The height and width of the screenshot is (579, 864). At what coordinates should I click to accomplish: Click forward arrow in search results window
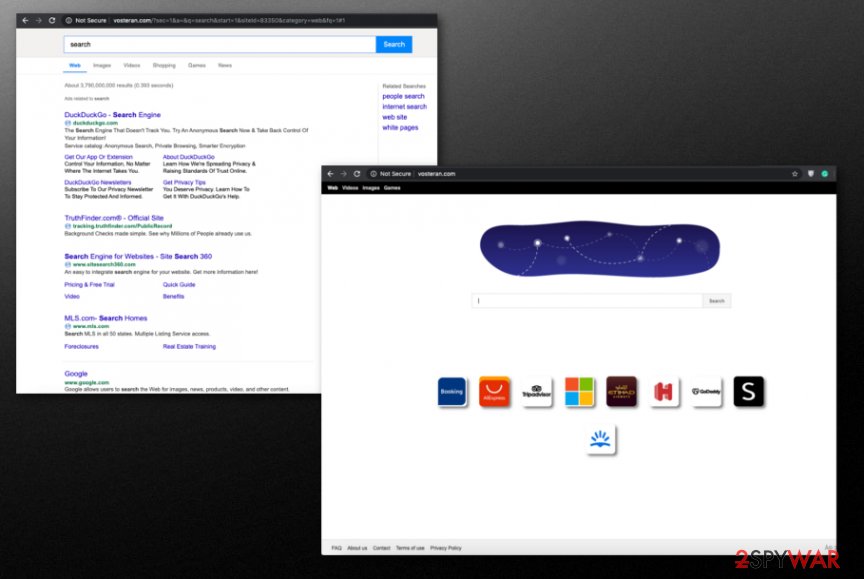[39, 20]
